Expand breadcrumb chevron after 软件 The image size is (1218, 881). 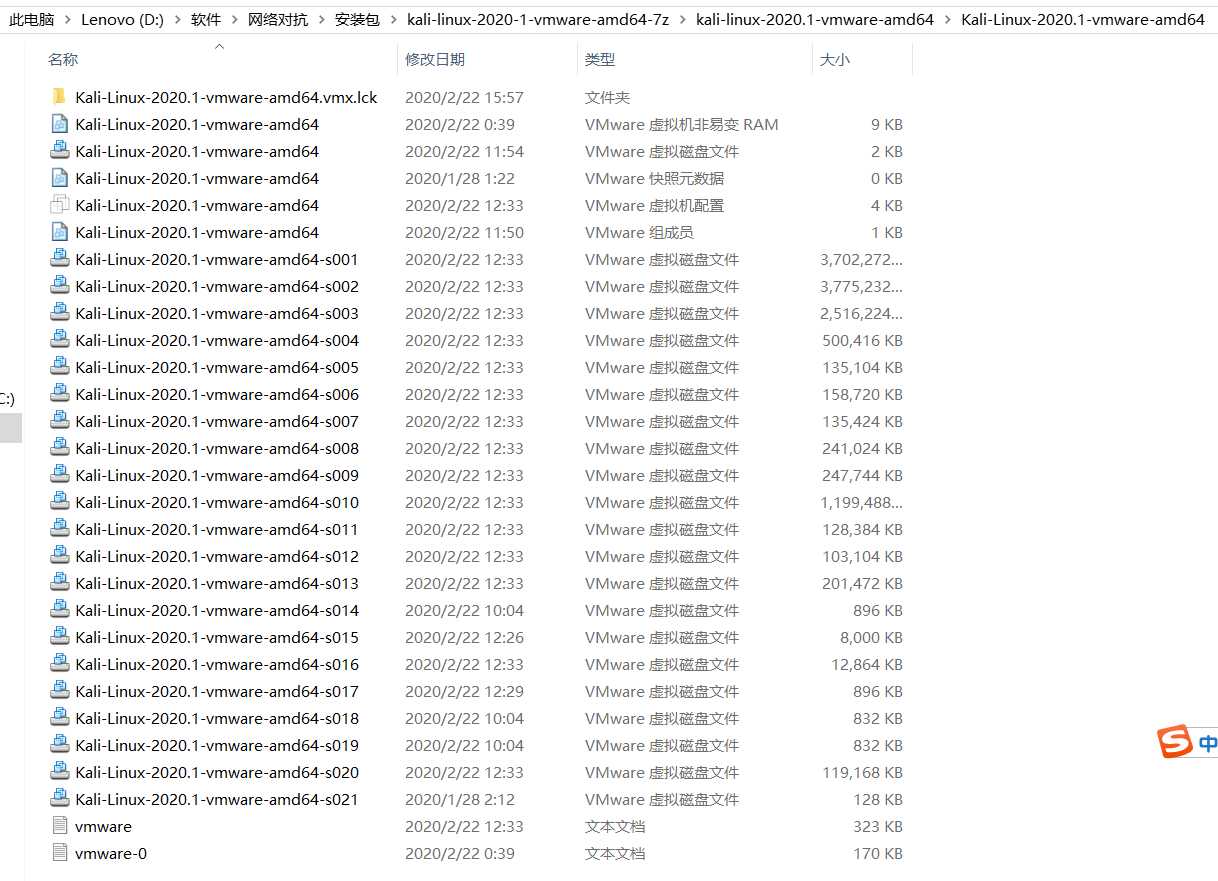[x=234, y=19]
